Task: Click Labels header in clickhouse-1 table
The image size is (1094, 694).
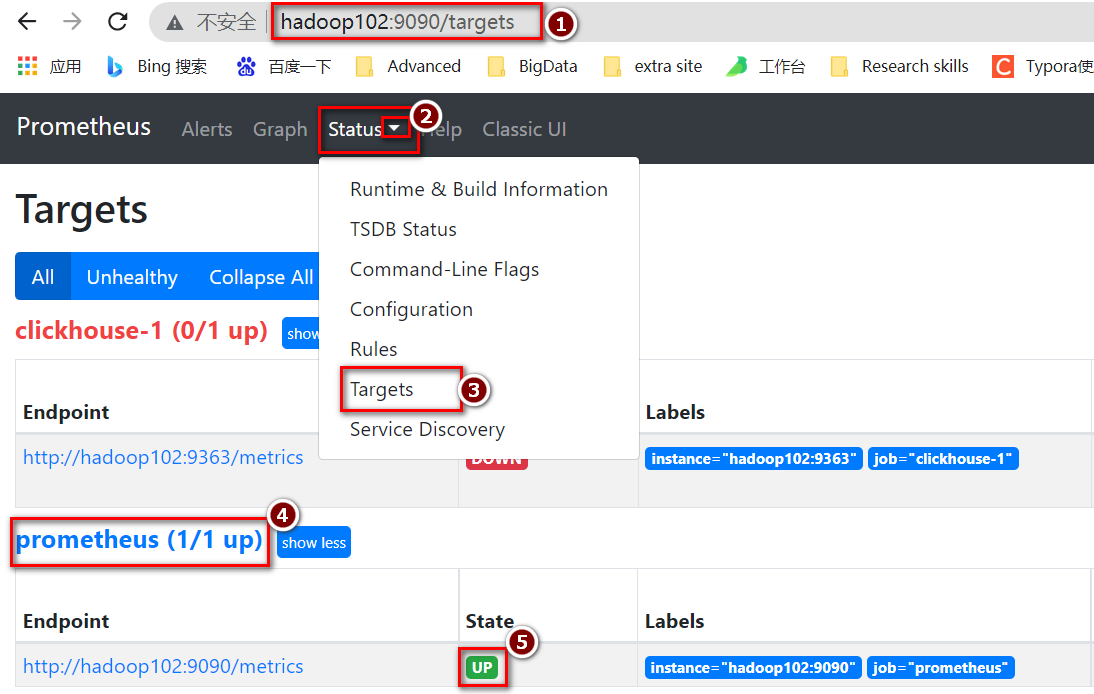Action: click(675, 412)
